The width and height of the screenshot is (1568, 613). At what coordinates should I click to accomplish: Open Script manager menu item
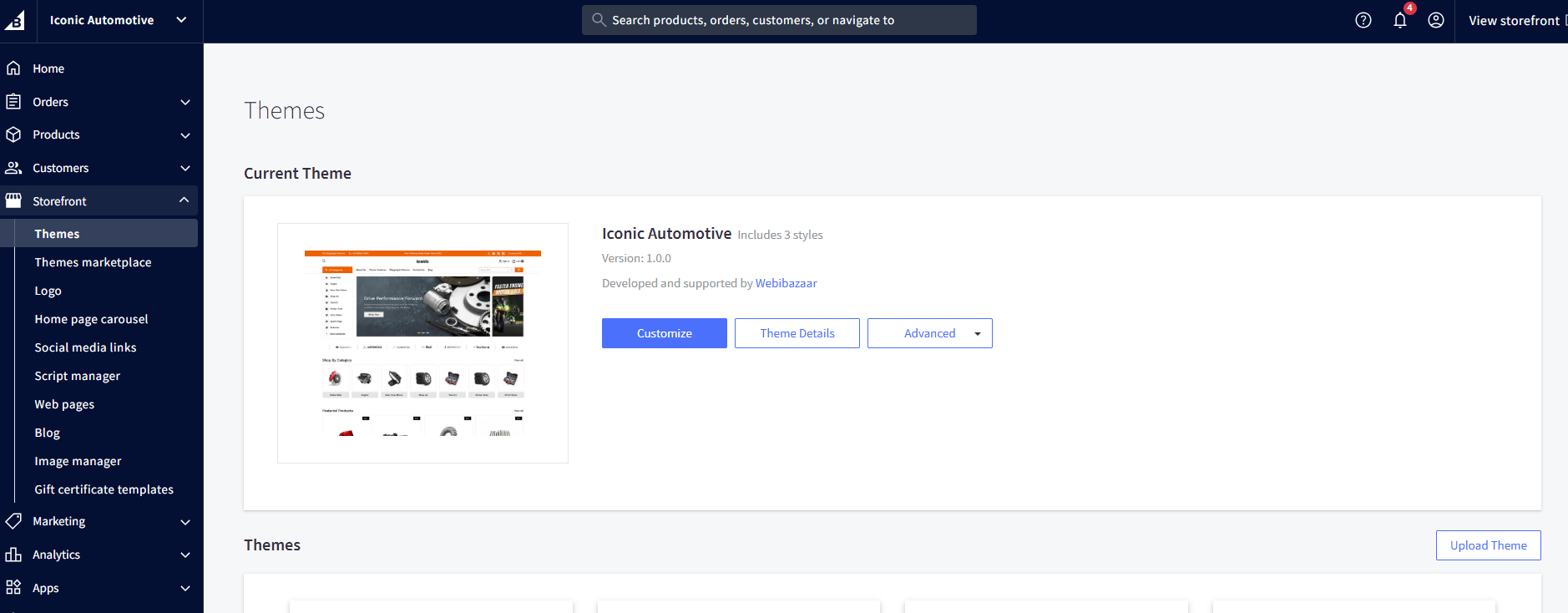[x=77, y=376]
